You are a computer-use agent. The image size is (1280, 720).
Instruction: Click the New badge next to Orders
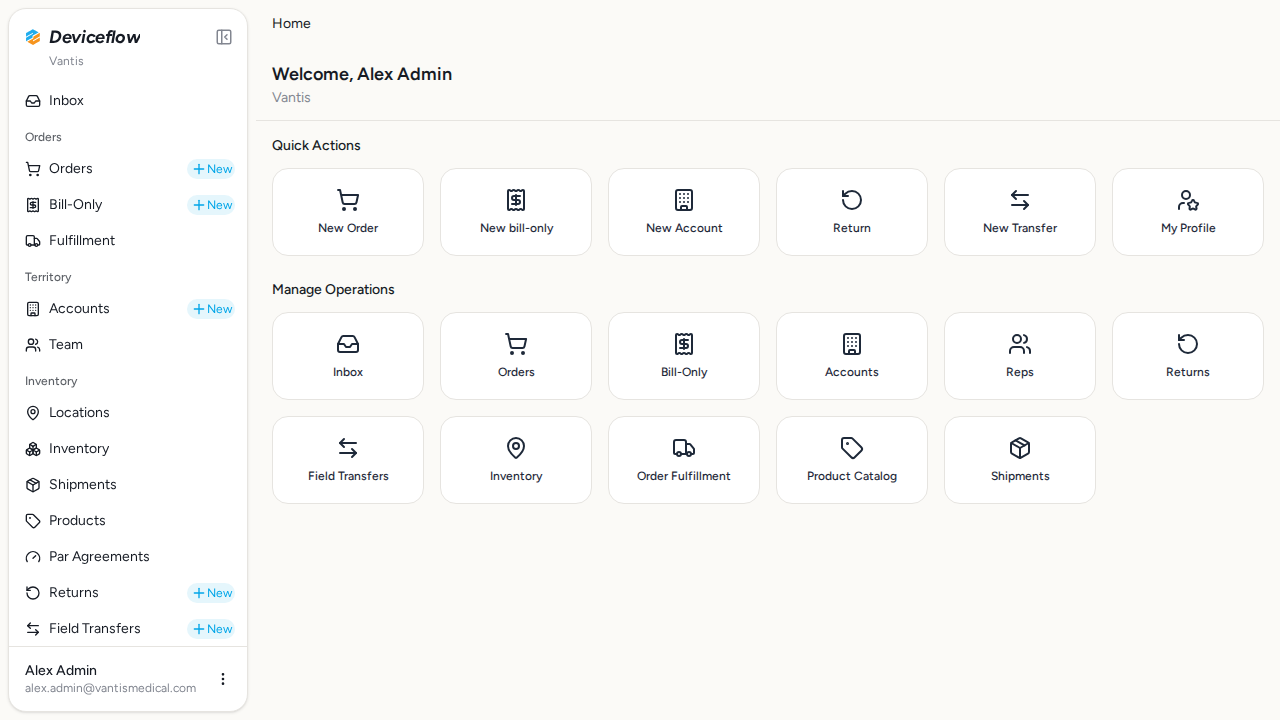211,169
